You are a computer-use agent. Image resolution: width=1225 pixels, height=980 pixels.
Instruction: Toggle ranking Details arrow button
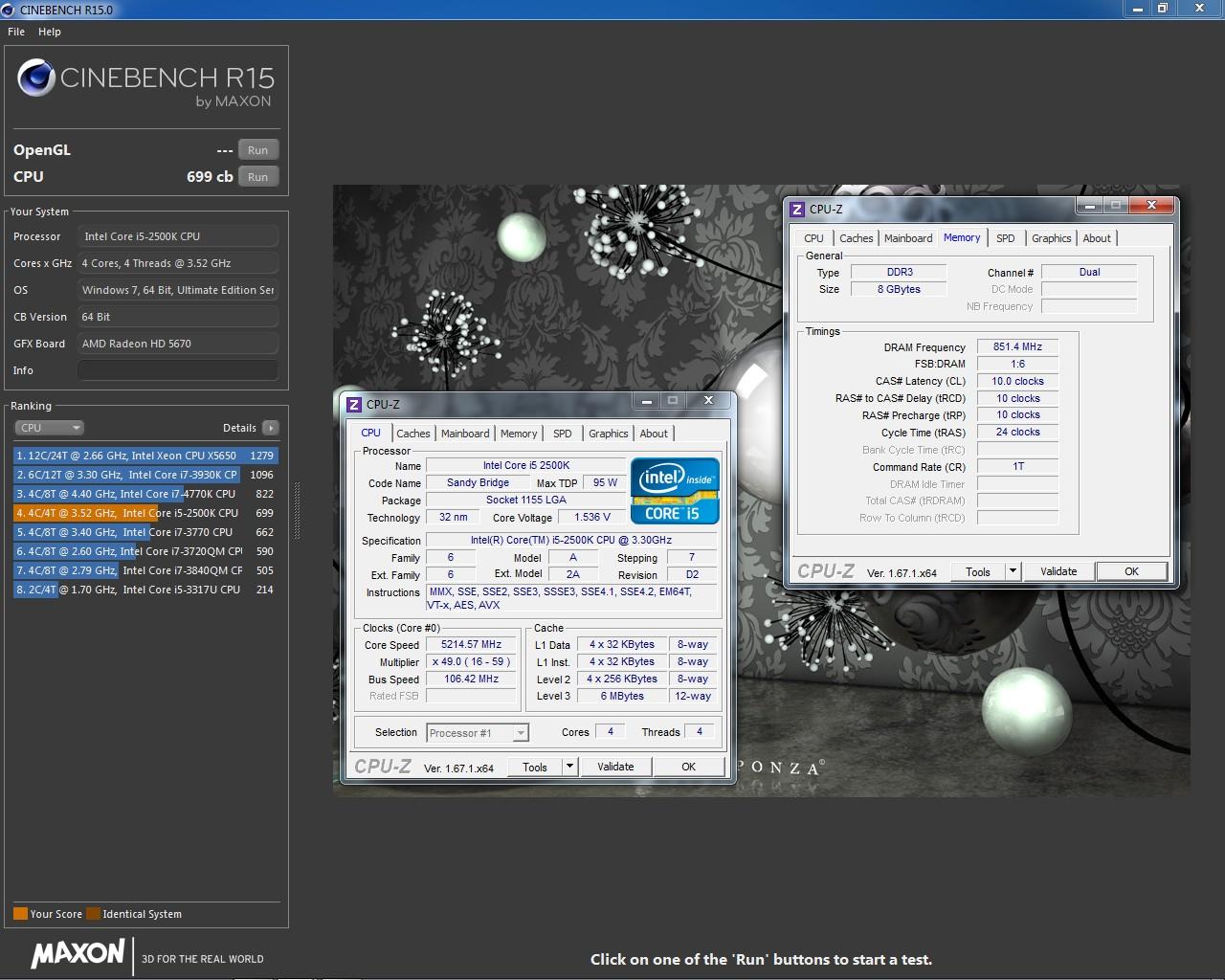tap(271, 428)
